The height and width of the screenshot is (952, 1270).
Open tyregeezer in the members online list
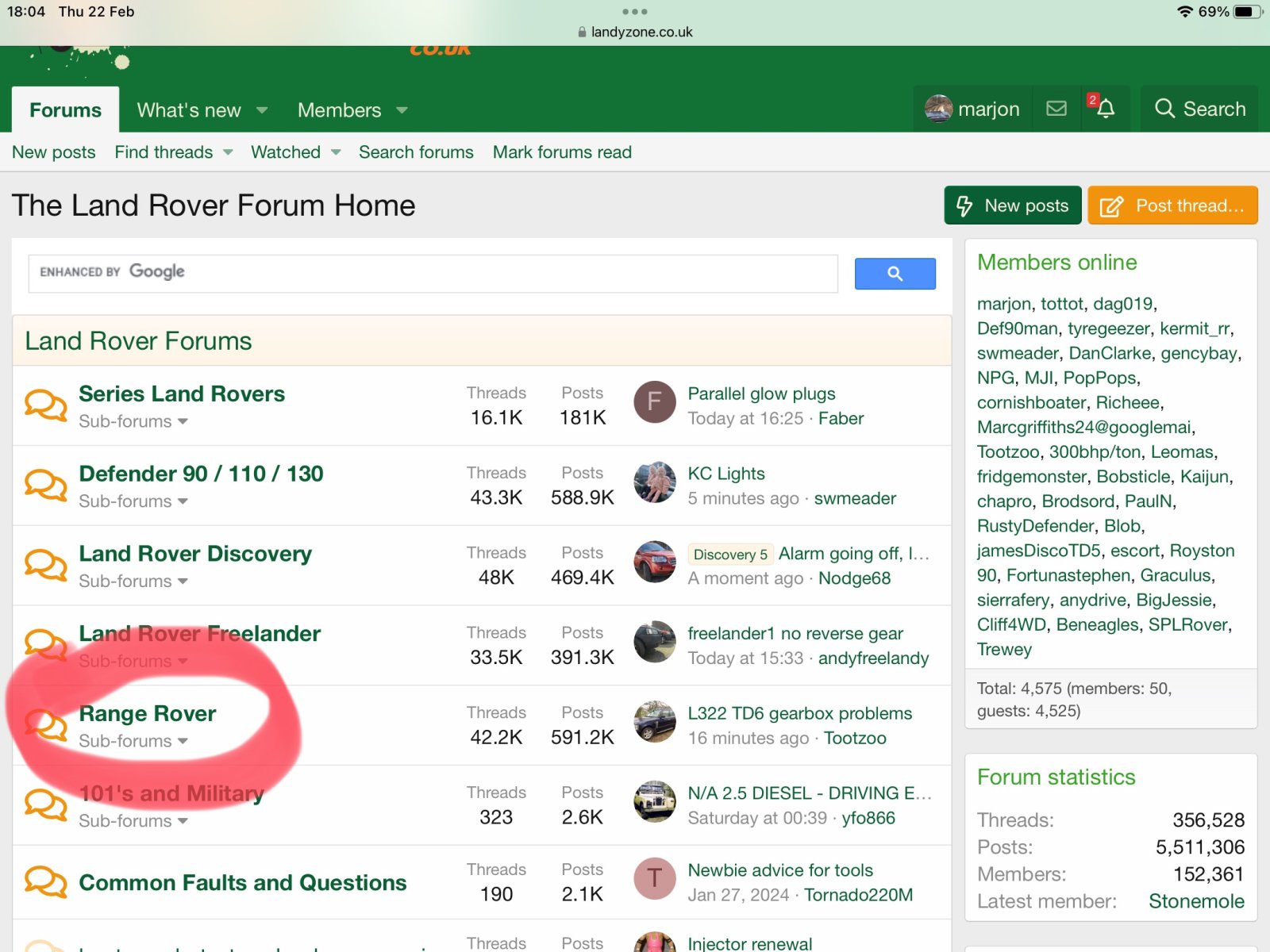coord(1108,328)
